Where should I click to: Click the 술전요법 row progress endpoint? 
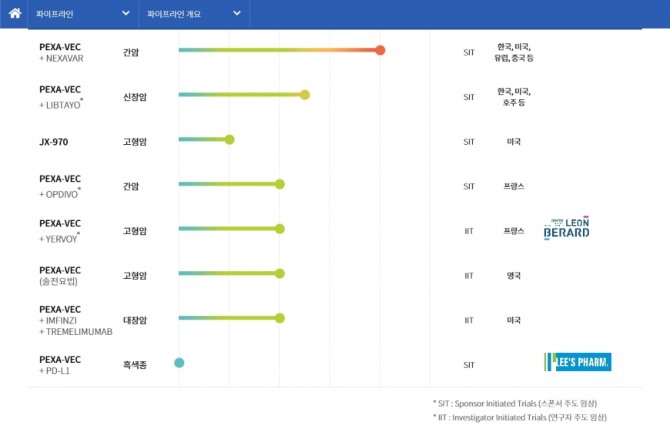tap(280, 273)
